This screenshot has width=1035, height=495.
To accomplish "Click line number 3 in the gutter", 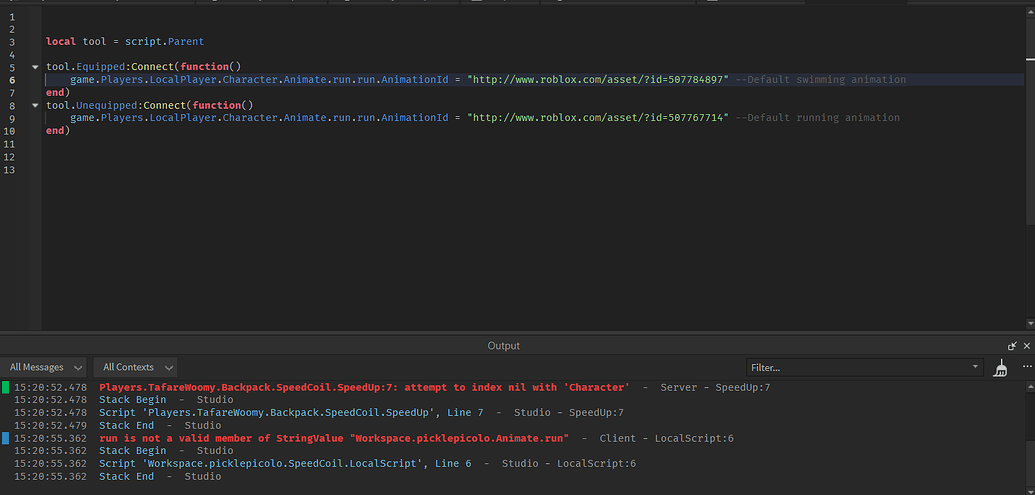I will [x=12, y=42].
